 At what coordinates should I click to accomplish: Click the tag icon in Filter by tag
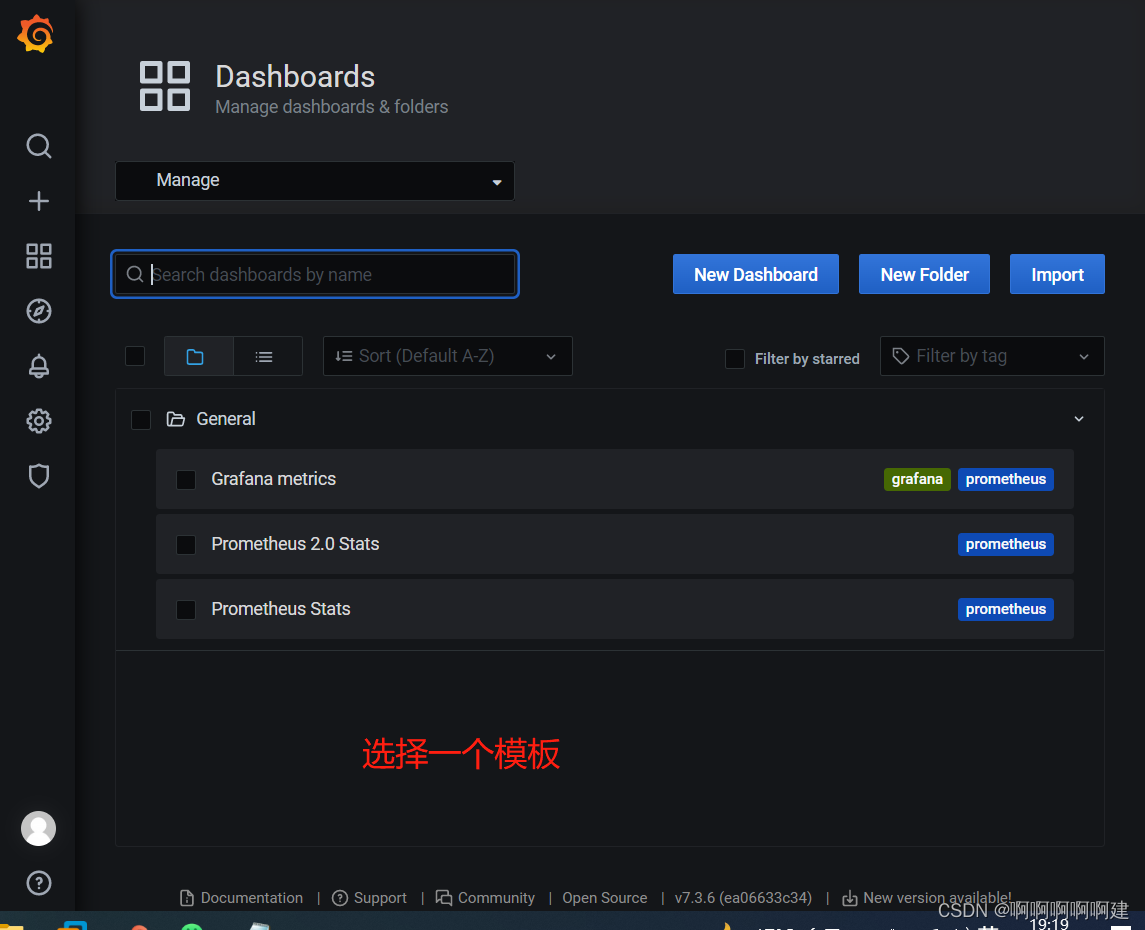click(x=900, y=356)
